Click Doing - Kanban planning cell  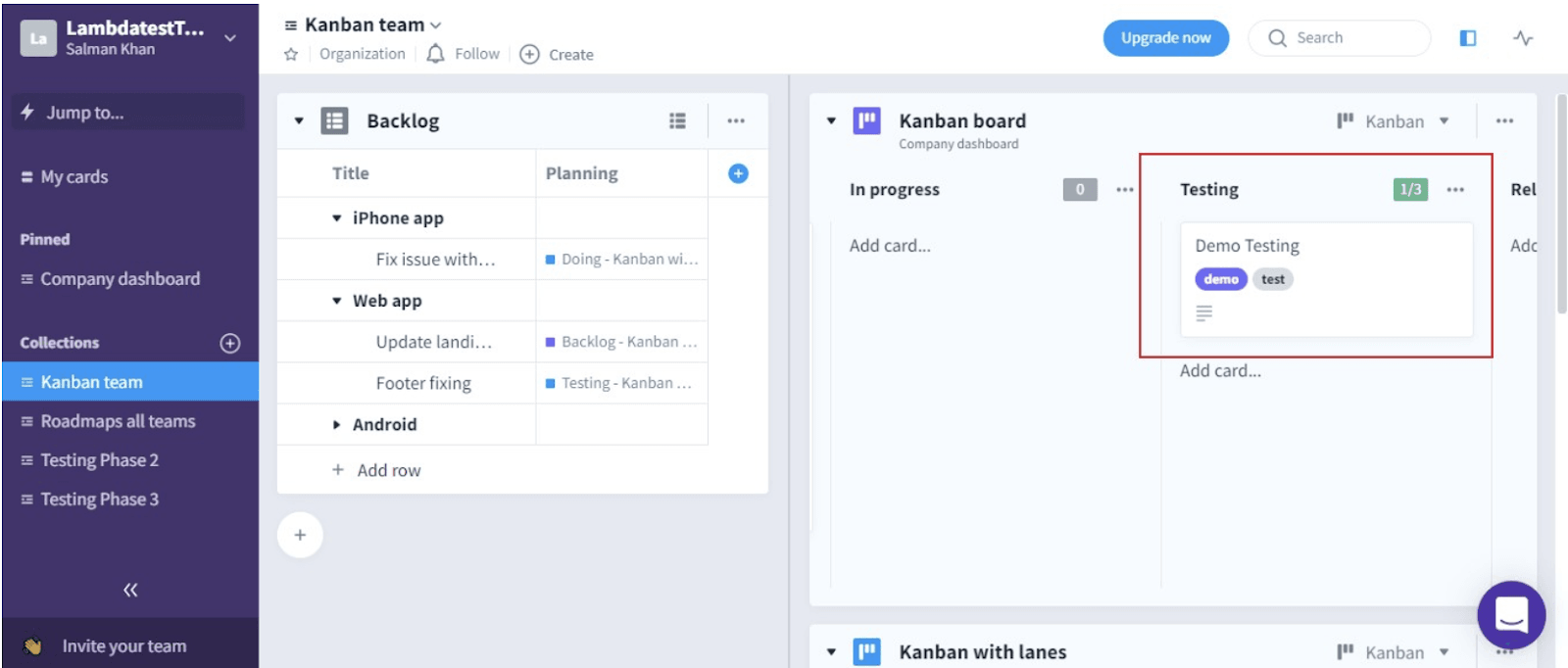click(x=621, y=260)
